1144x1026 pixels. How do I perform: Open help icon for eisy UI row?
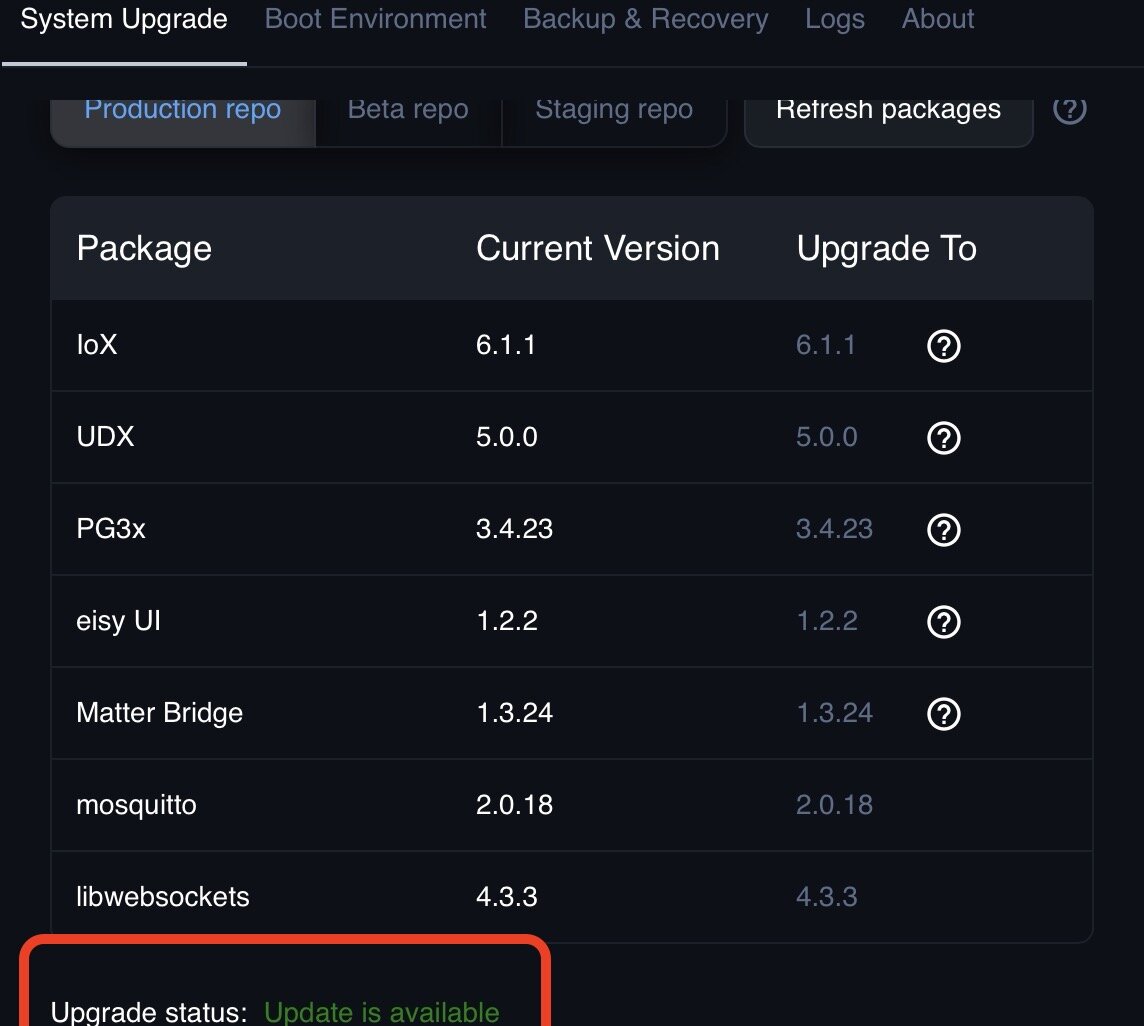tap(943, 622)
